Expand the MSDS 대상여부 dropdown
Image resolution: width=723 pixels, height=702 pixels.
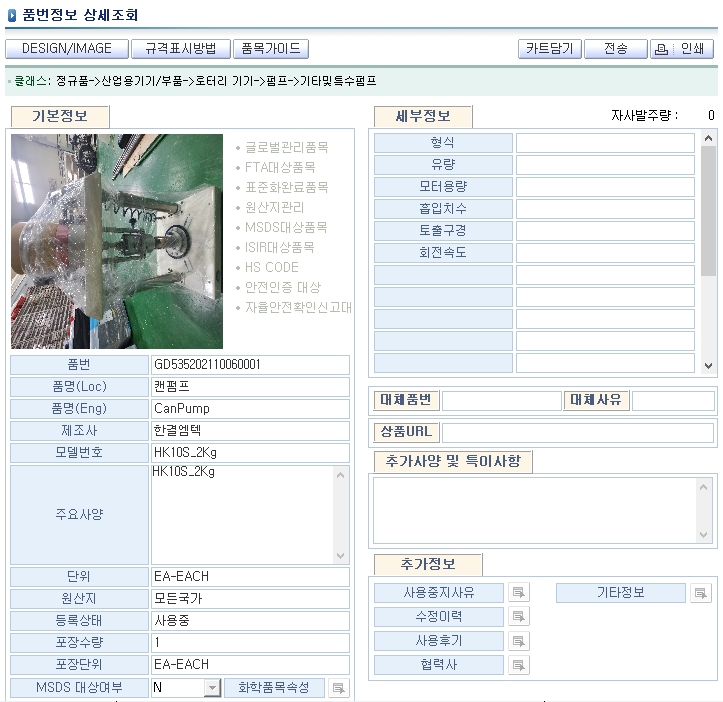(211, 688)
